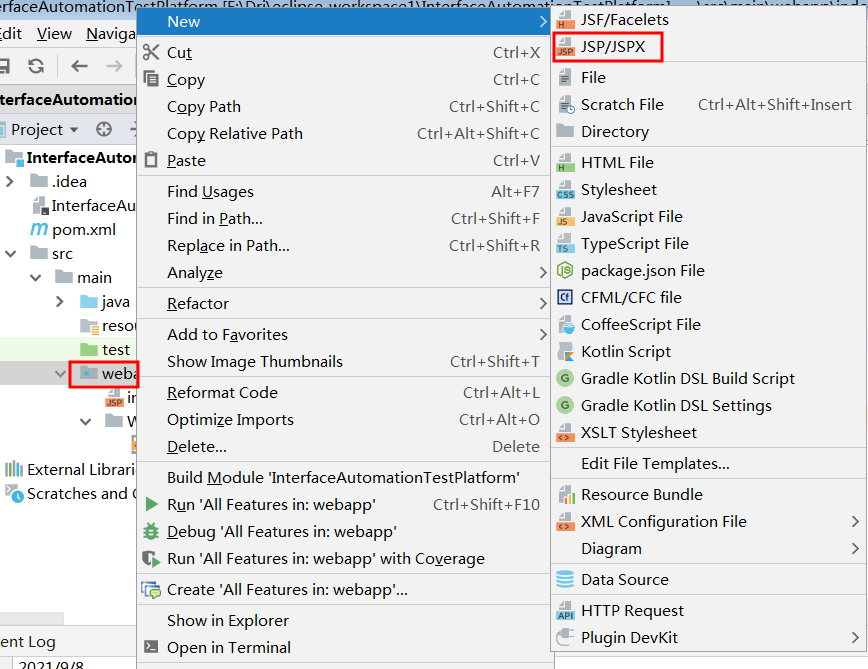
Task: Click the Debug bug icon
Action: (x=151, y=531)
